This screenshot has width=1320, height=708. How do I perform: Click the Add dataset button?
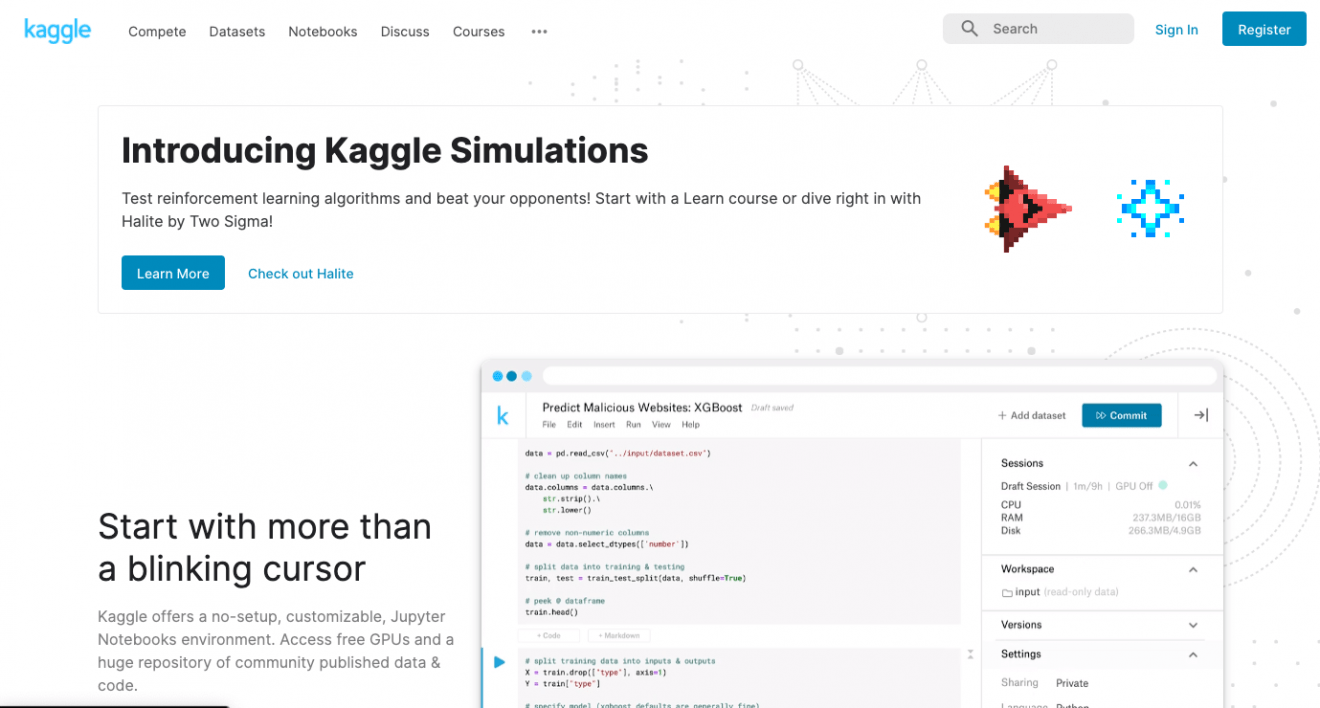(1032, 415)
